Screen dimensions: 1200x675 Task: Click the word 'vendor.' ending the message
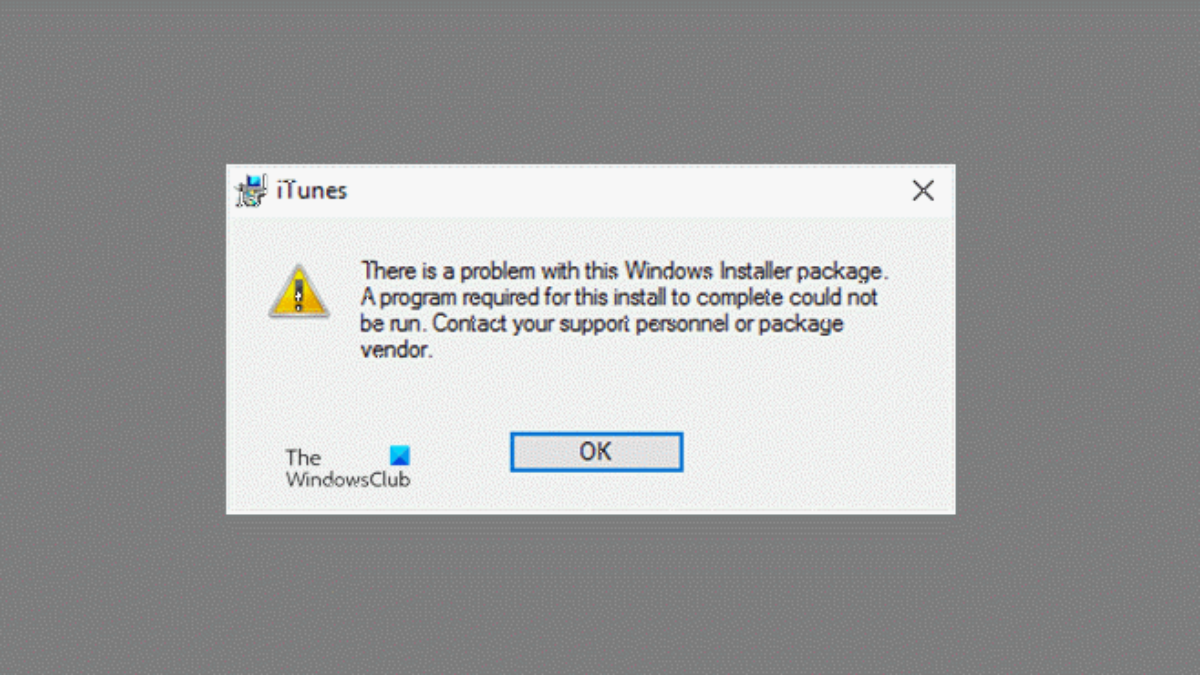click(x=396, y=351)
